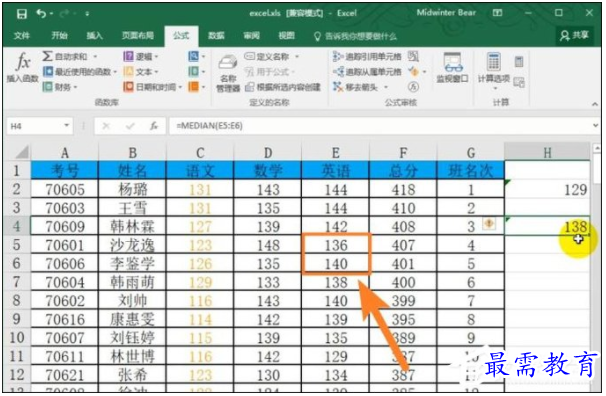This screenshot has height=396, width=606.
Task: Click the formula bar input field
Action: point(380,126)
